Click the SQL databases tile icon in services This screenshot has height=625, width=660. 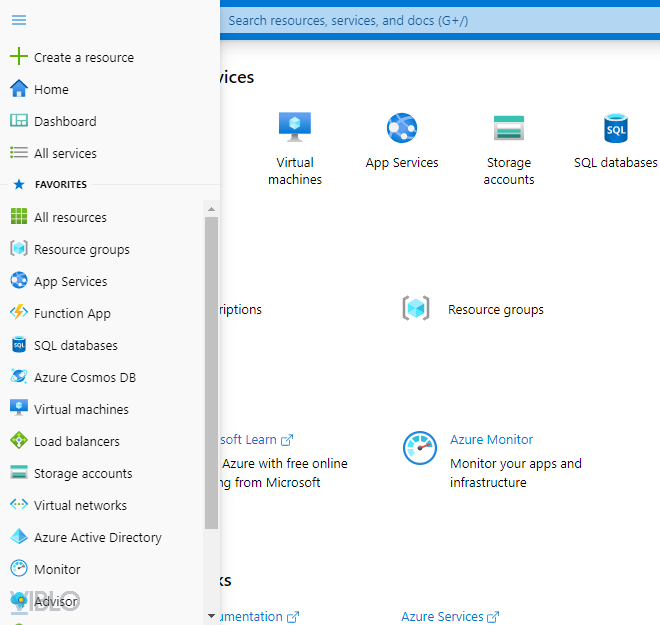pyautogui.click(x=616, y=128)
